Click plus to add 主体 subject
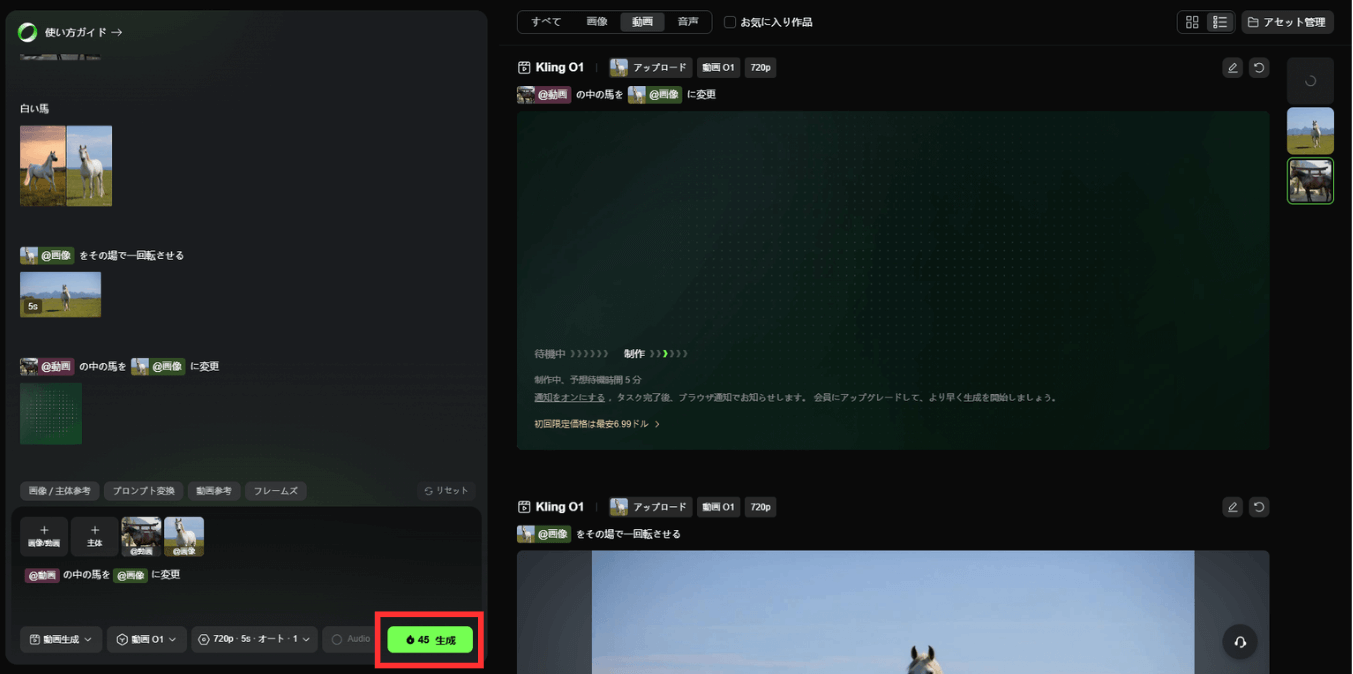The width and height of the screenshot is (1353, 674). [94, 536]
